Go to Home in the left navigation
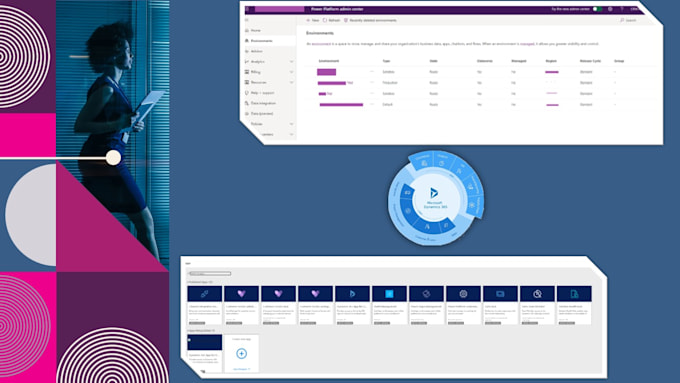This screenshot has height=383, width=680. point(253,30)
